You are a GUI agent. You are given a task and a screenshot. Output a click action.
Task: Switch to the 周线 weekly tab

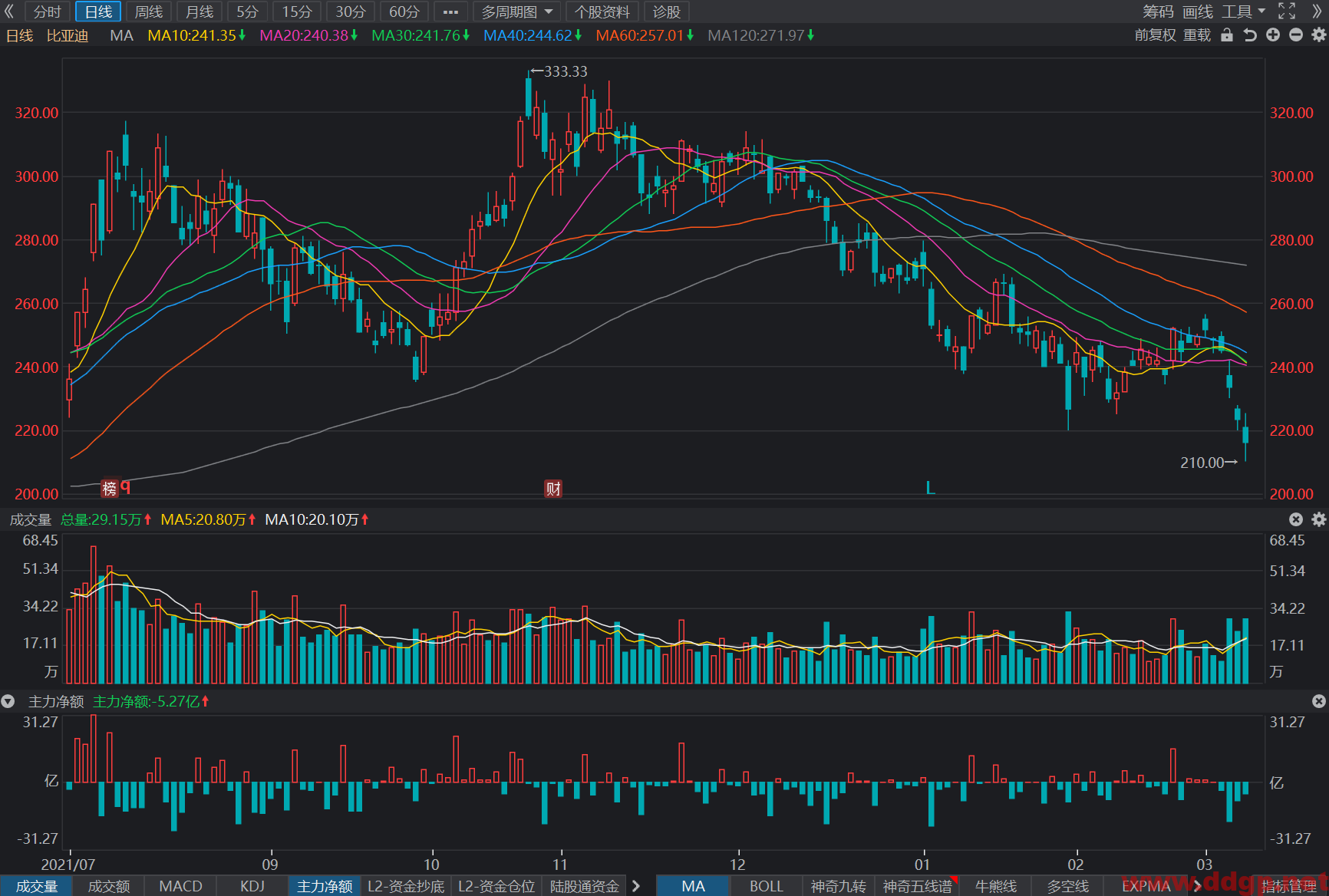pos(149,12)
